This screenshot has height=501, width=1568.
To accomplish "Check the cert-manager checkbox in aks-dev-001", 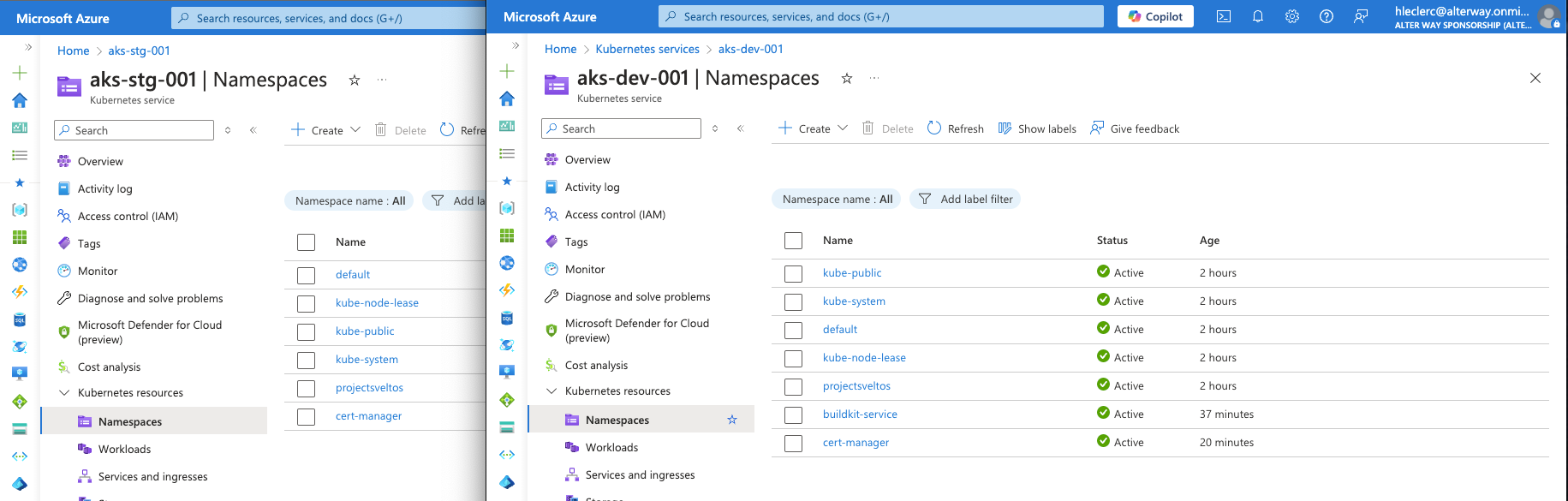I will click(x=794, y=444).
